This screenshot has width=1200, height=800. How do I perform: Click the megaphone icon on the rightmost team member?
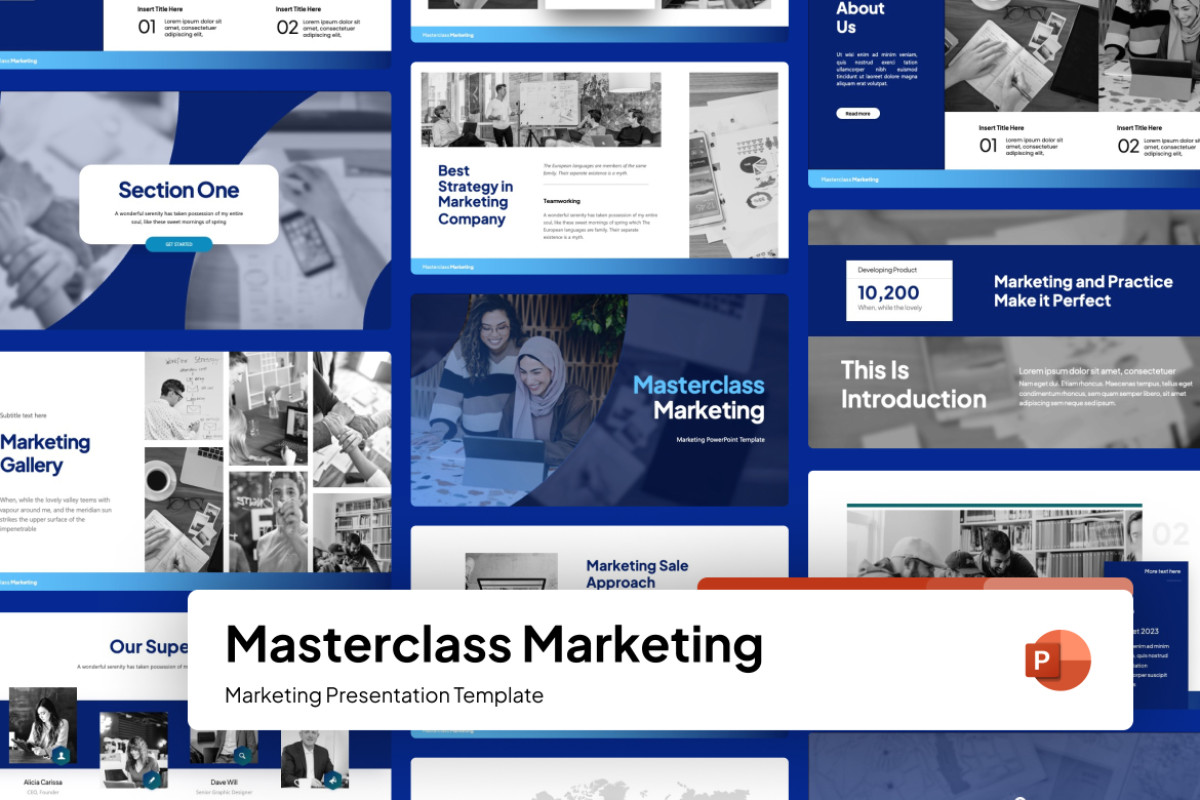pos(333,779)
